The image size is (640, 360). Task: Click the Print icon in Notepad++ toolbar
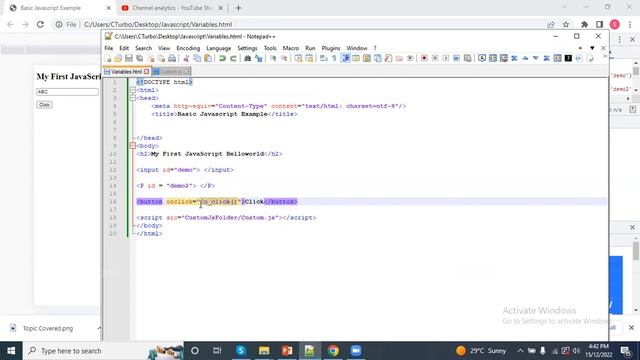click(172, 58)
